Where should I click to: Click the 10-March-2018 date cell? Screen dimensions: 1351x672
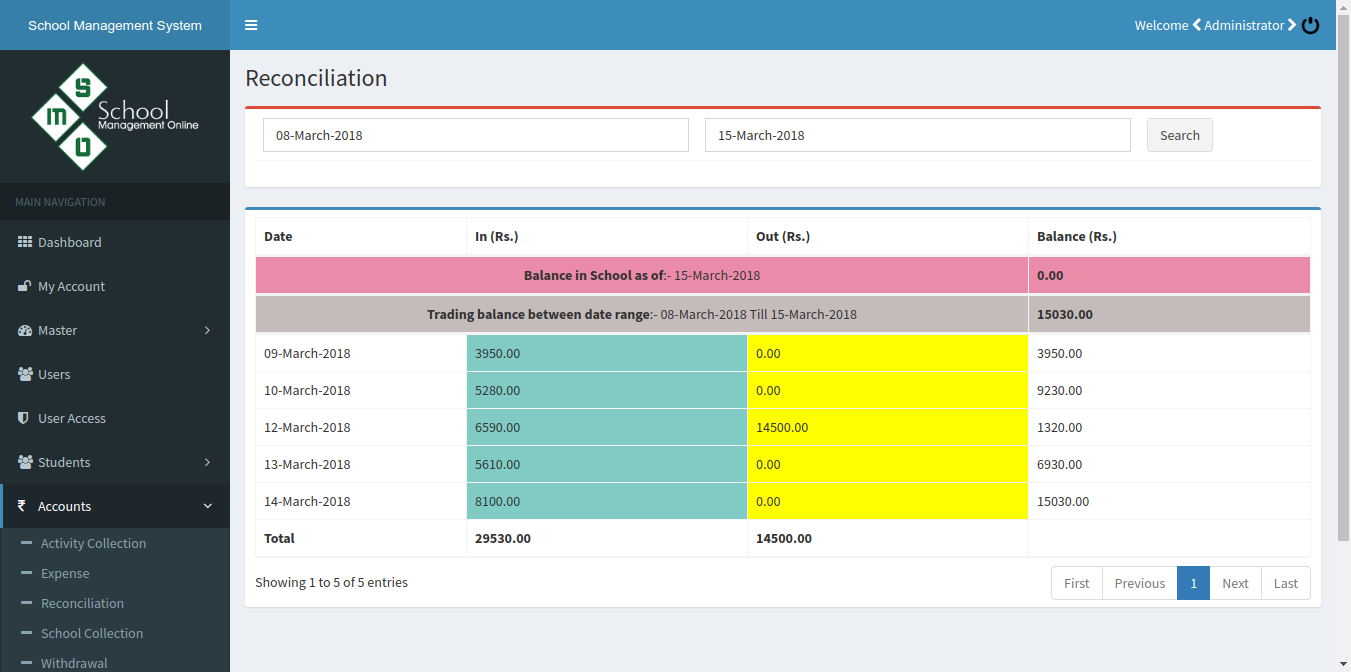coord(361,390)
